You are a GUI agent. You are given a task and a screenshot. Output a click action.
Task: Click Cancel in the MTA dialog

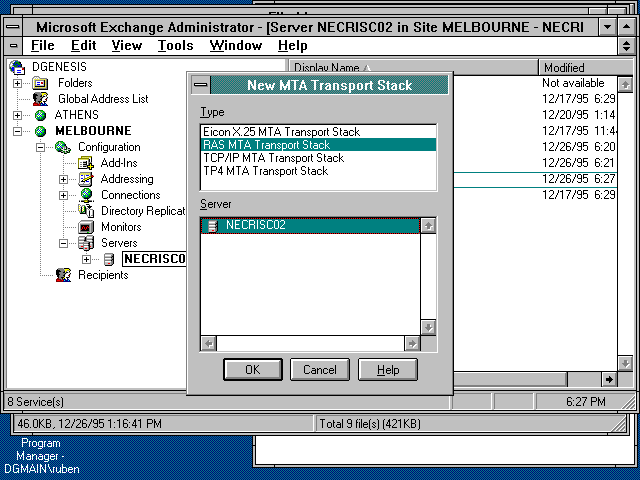(320, 369)
